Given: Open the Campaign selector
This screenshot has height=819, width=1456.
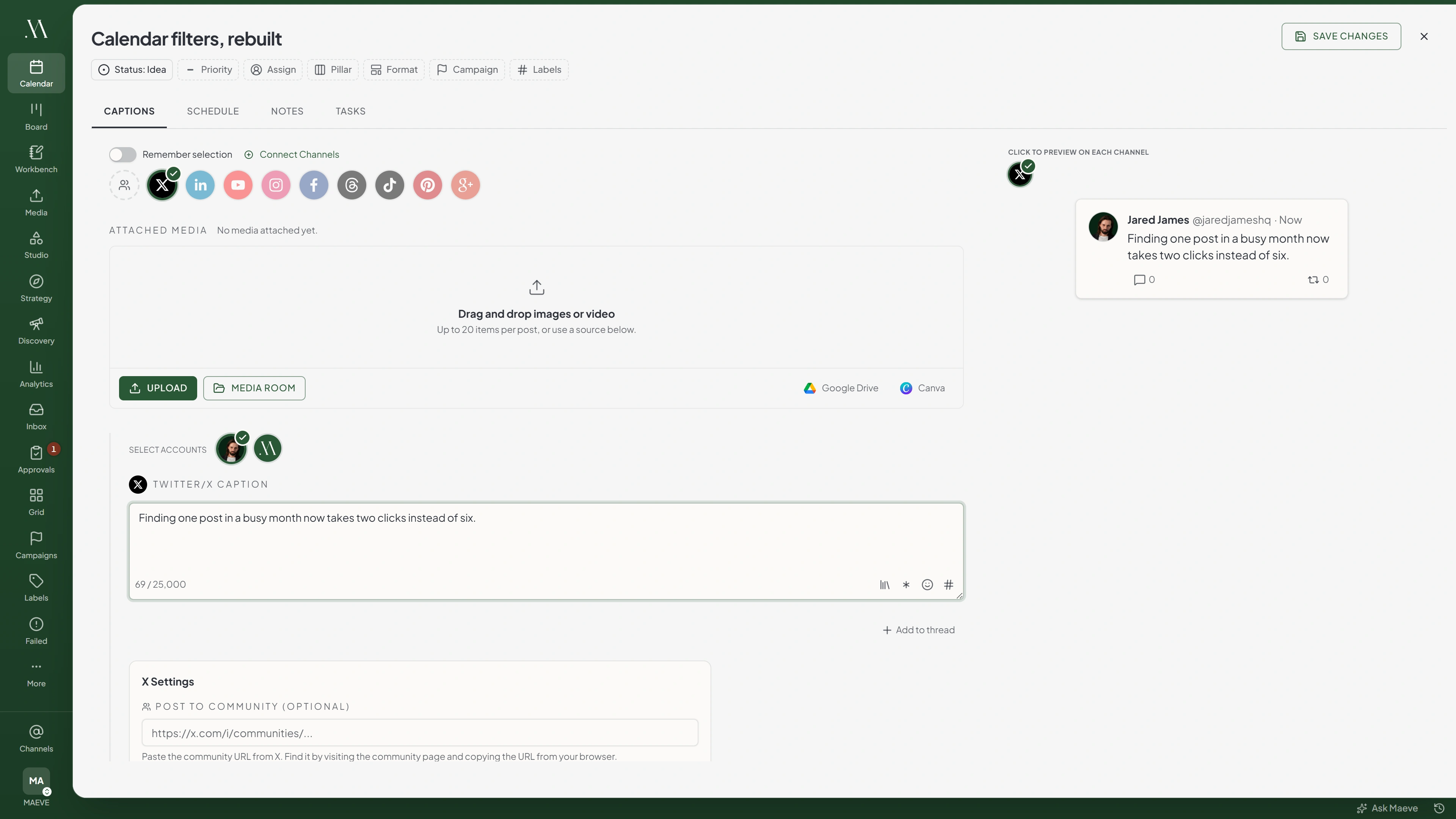Looking at the screenshot, I should pyautogui.click(x=467, y=69).
